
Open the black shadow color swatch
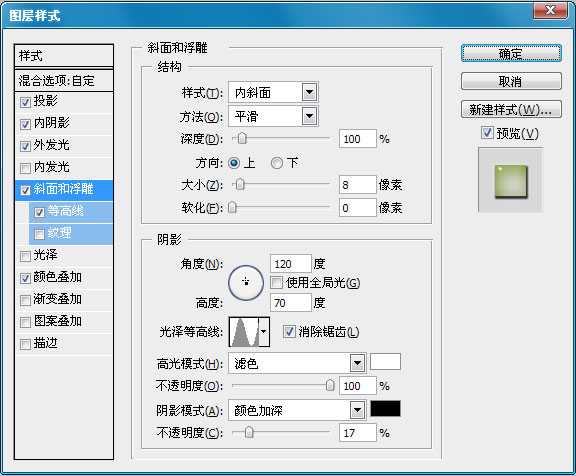point(385,408)
